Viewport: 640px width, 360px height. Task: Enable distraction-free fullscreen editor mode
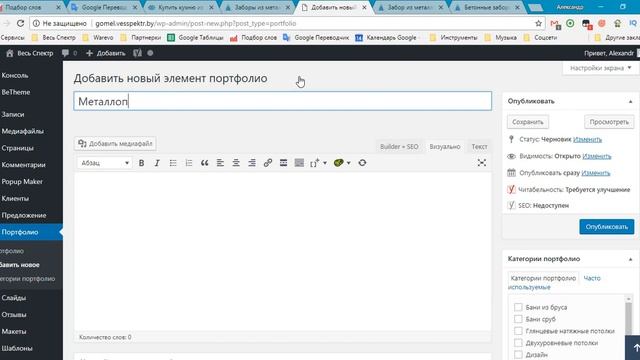(x=482, y=163)
